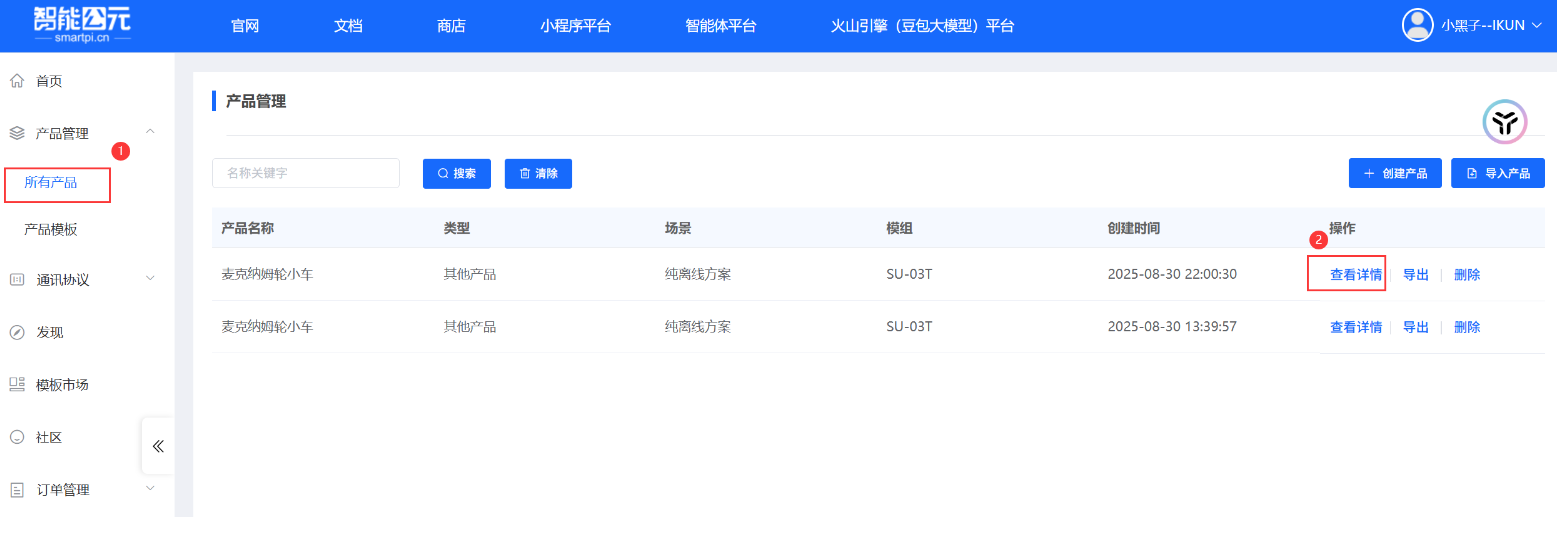Collapse the 产品管理 menu chevron

[x=150, y=131]
